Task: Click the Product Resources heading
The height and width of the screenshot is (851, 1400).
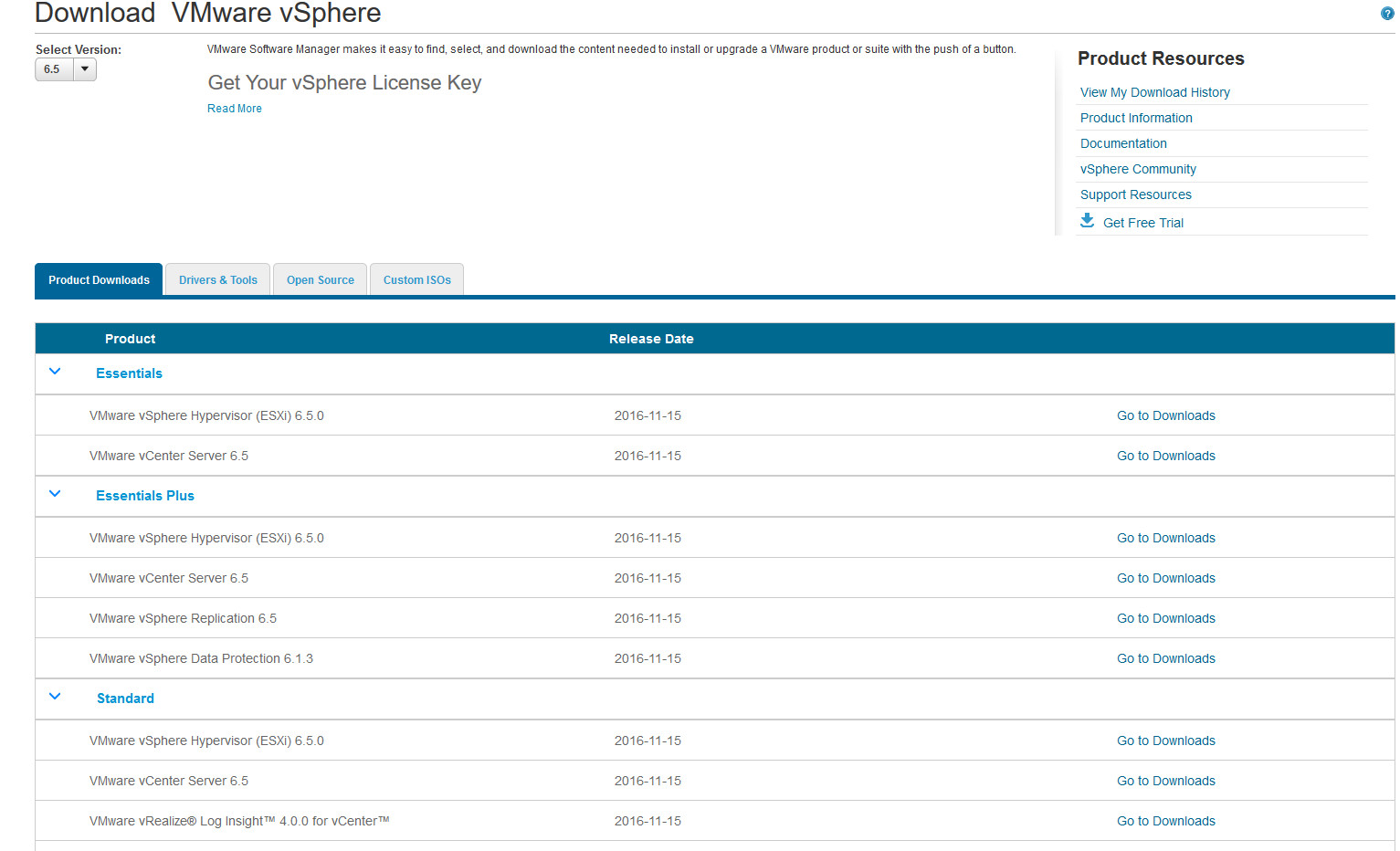Action: (x=1161, y=58)
